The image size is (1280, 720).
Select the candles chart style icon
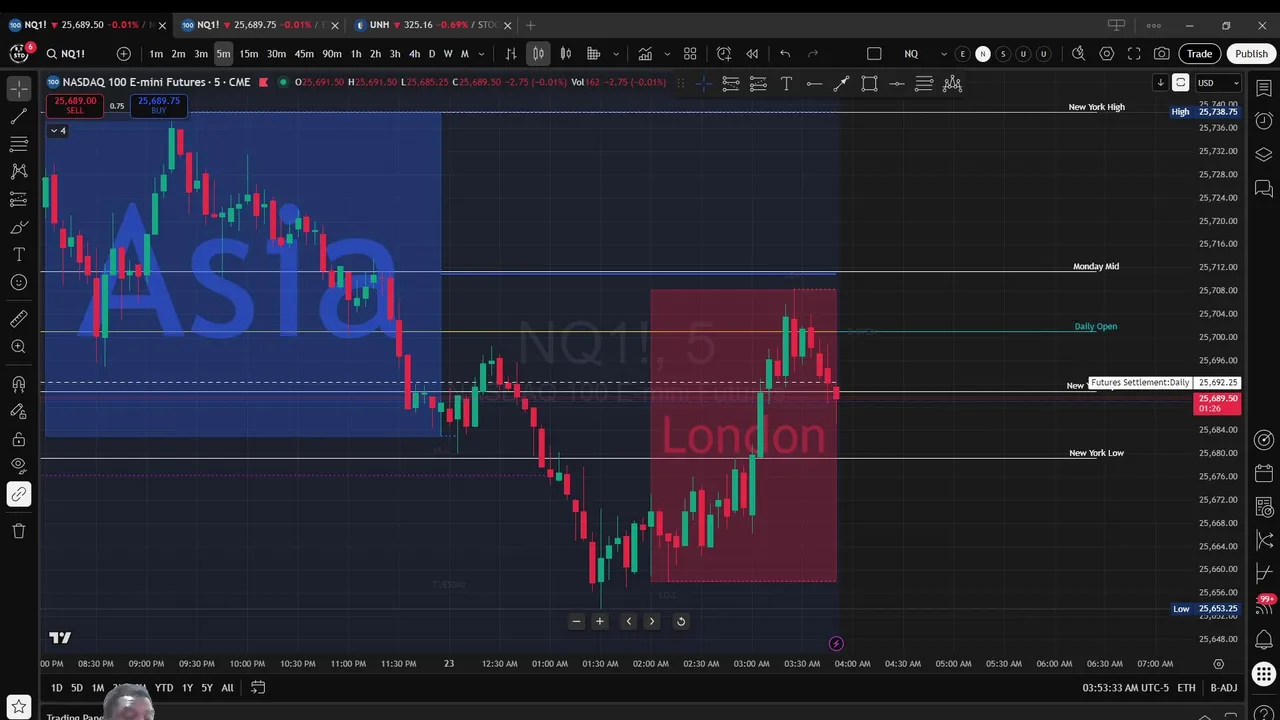538,54
